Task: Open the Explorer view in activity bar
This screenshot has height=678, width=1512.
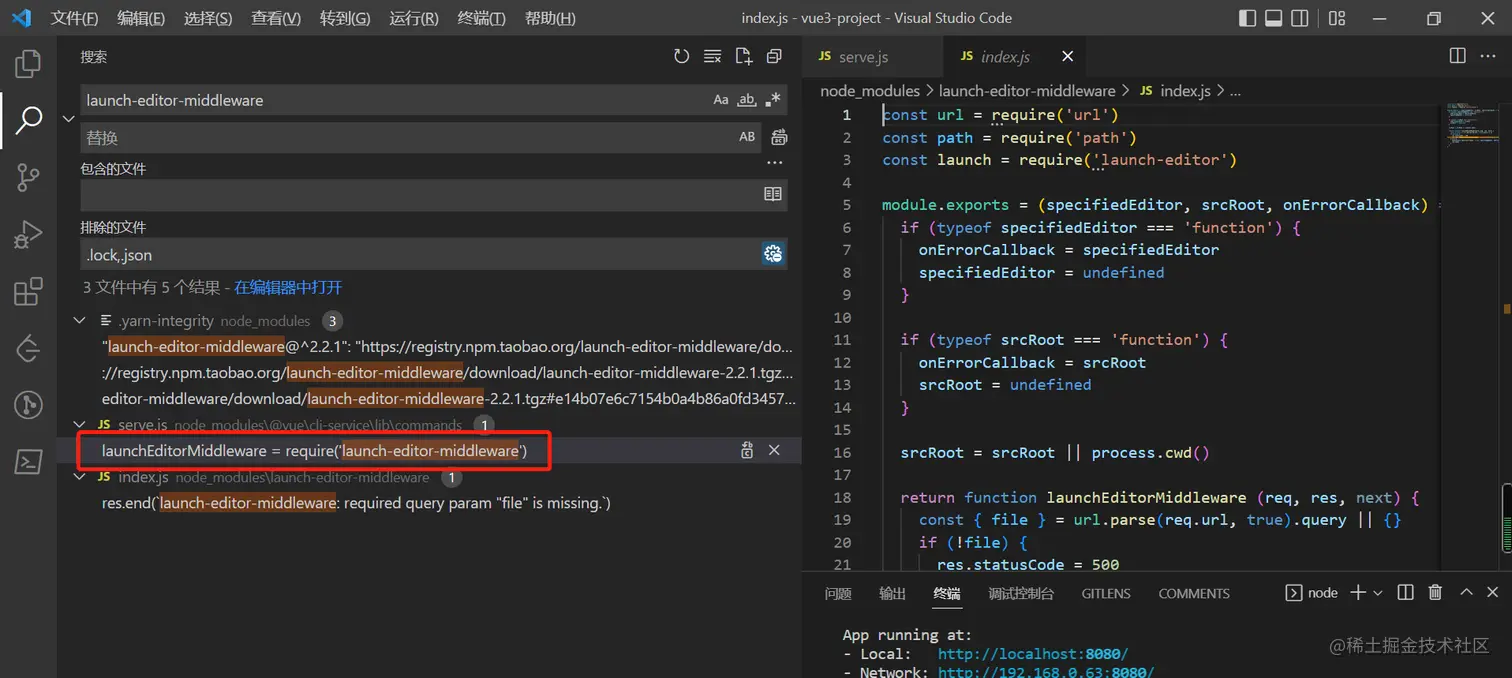Action: click(x=28, y=64)
